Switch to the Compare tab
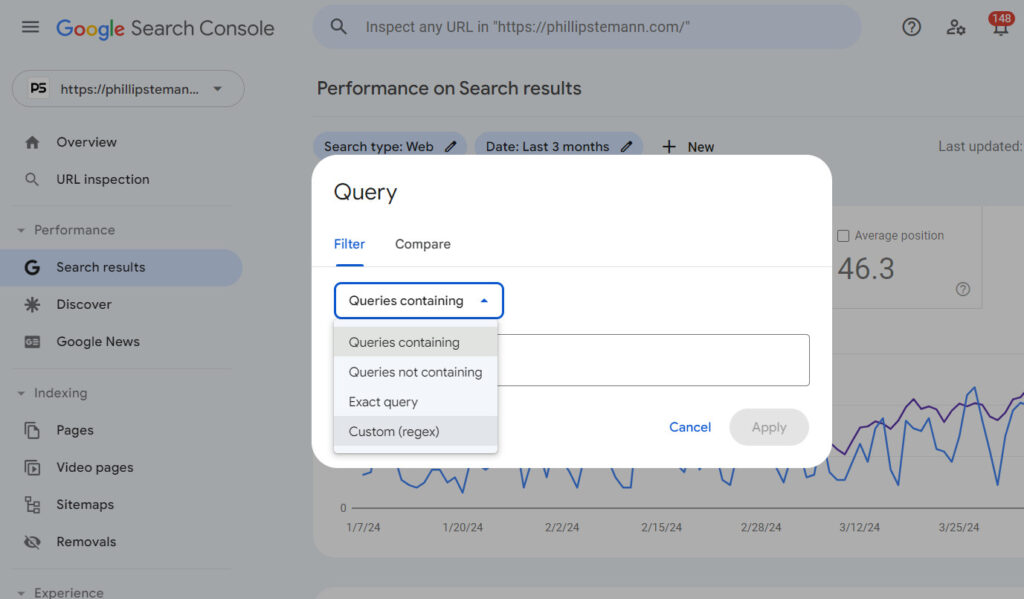The image size is (1024, 599). [422, 243]
